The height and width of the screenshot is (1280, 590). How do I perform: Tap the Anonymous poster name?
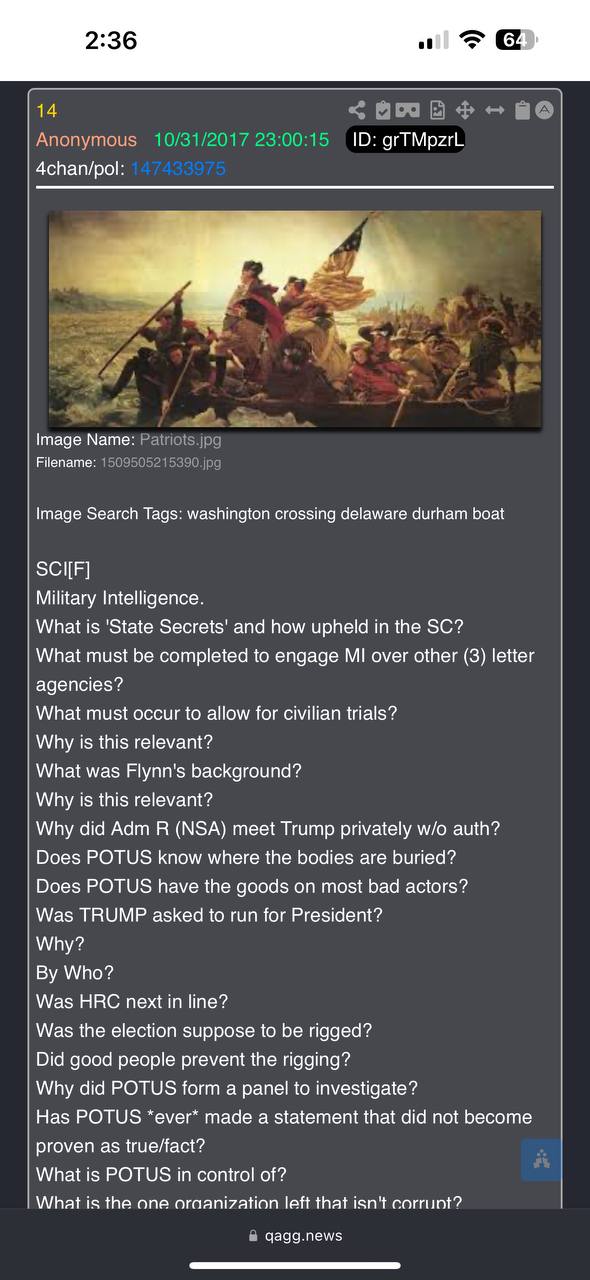(86, 140)
